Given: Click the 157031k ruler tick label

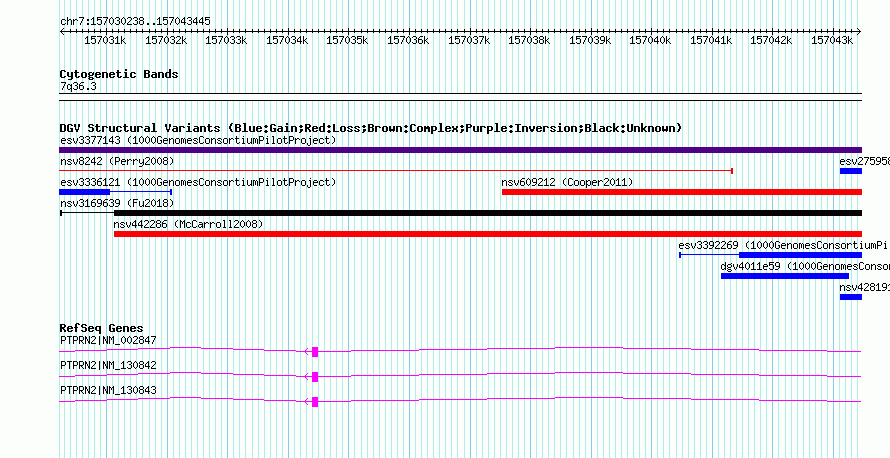Looking at the screenshot, I should click(105, 40).
